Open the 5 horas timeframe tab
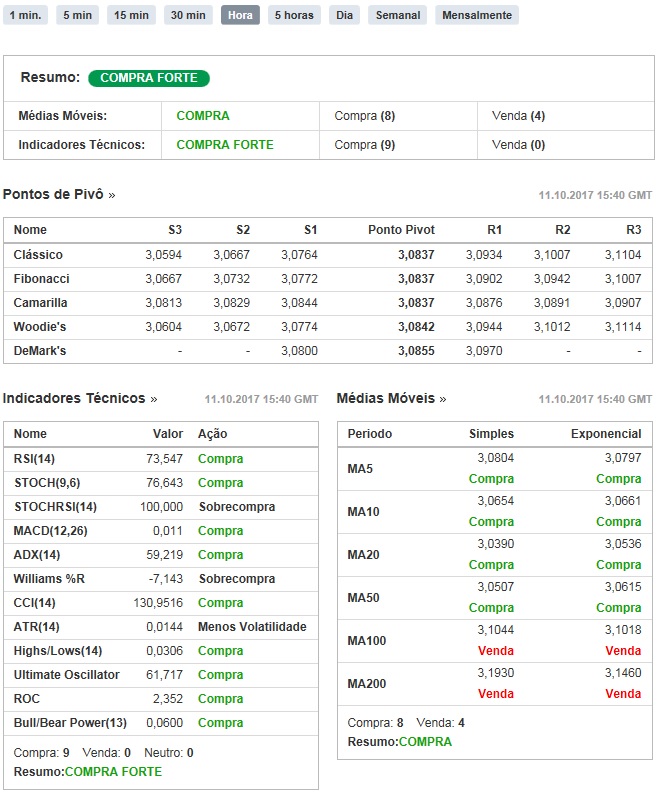Viewport: 660px width, 793px height. [294, 15]
